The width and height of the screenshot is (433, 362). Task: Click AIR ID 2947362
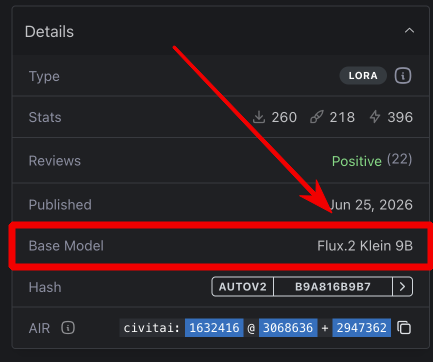pyautogui.click(x=362, y=328)
